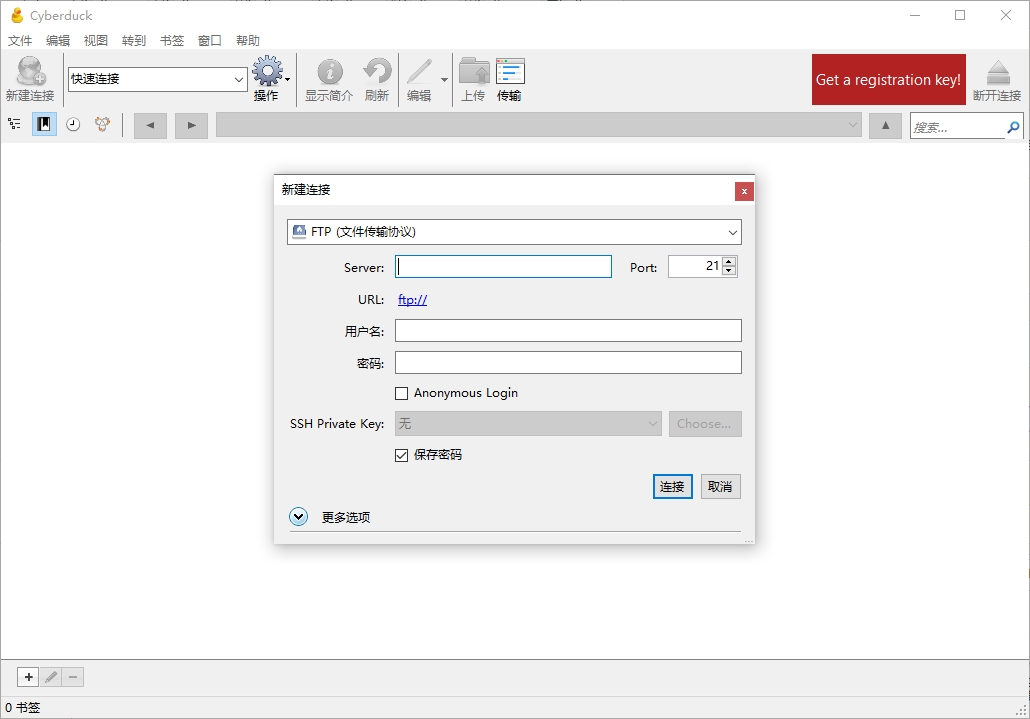
Task: Open the 操作 gear actions icon
Action: [x=267, y=71]
